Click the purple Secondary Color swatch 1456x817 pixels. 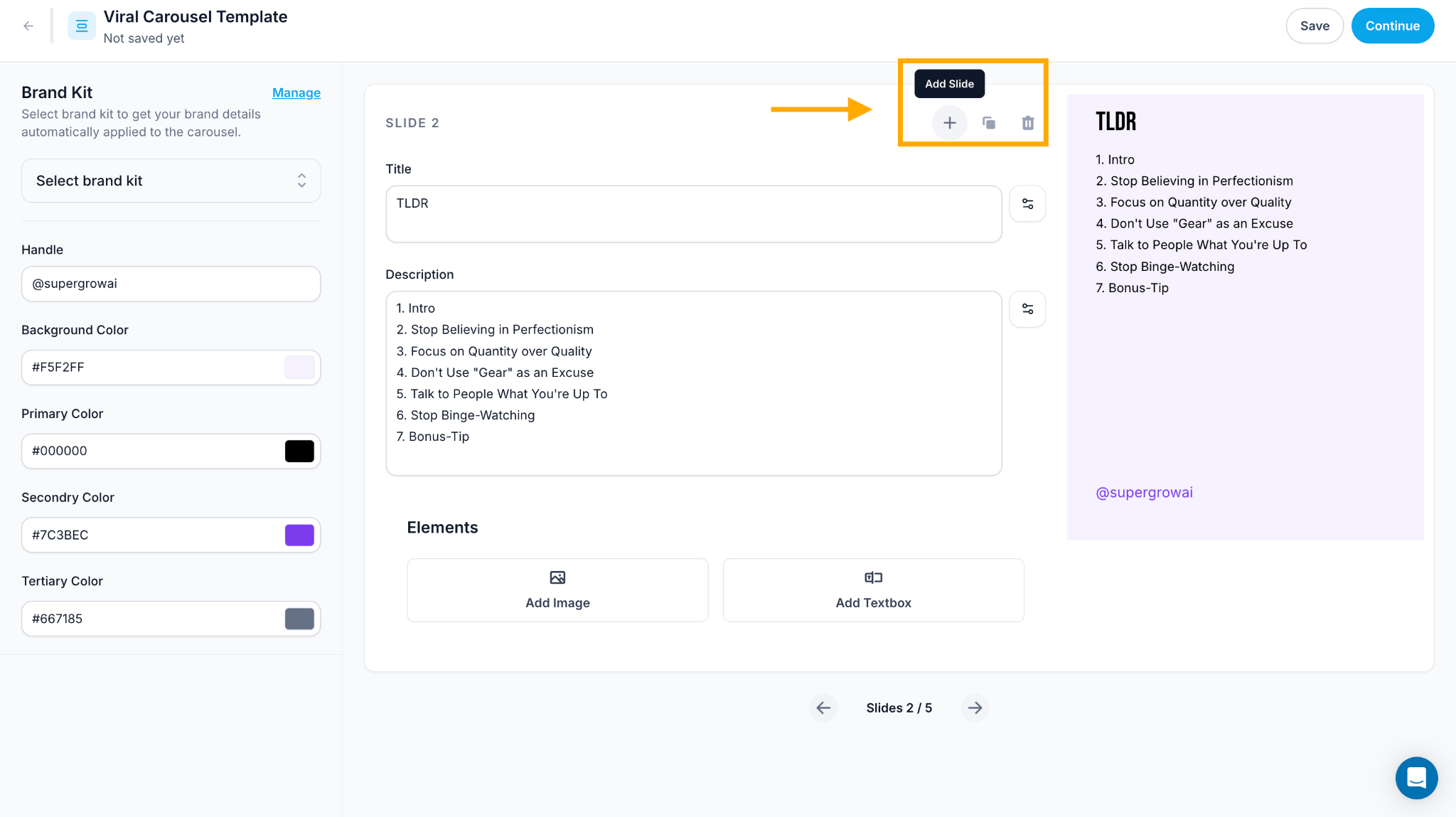(x=299, y=535)
